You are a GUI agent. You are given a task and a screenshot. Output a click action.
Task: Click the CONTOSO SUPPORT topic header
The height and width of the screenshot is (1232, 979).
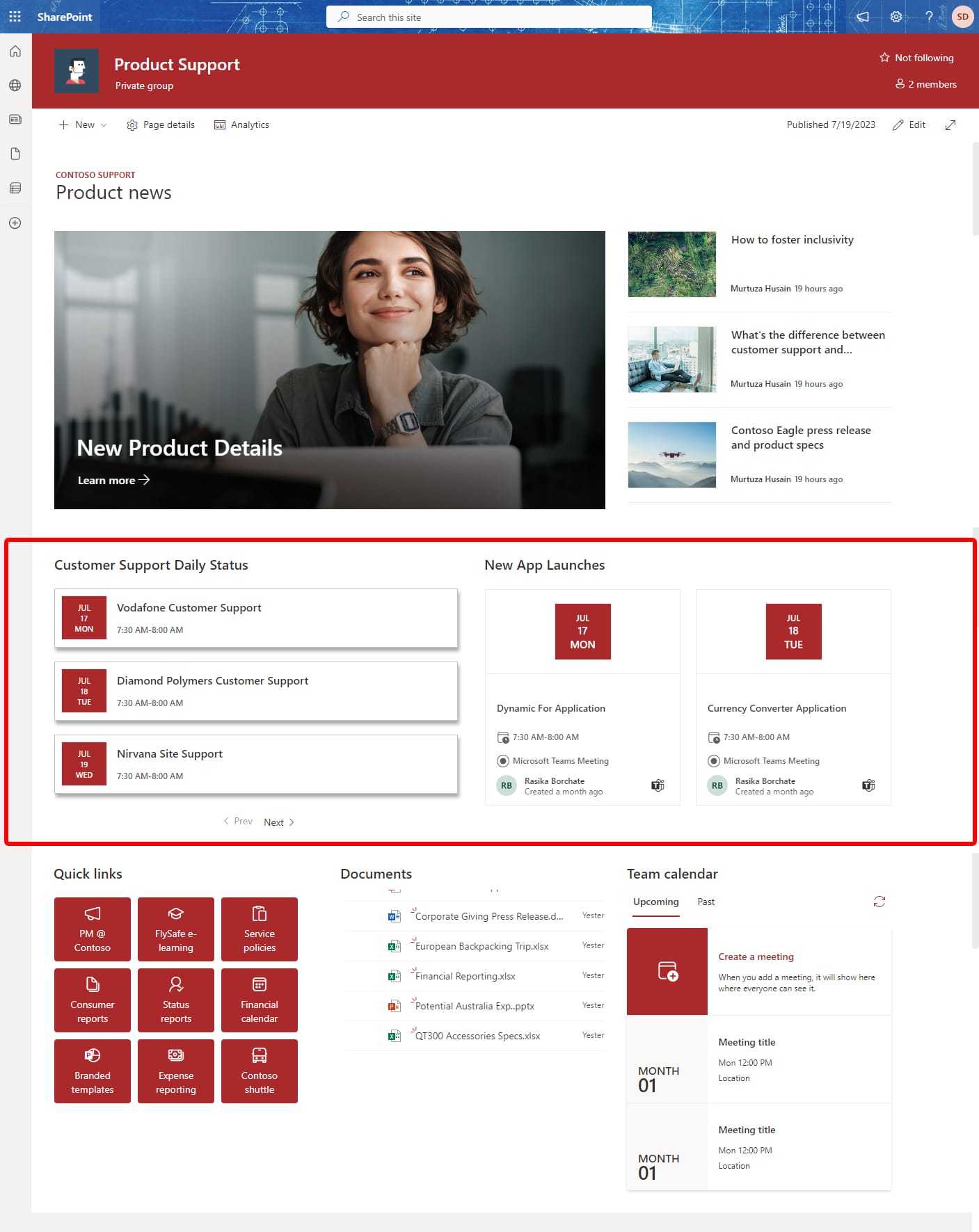pos(95,175)
